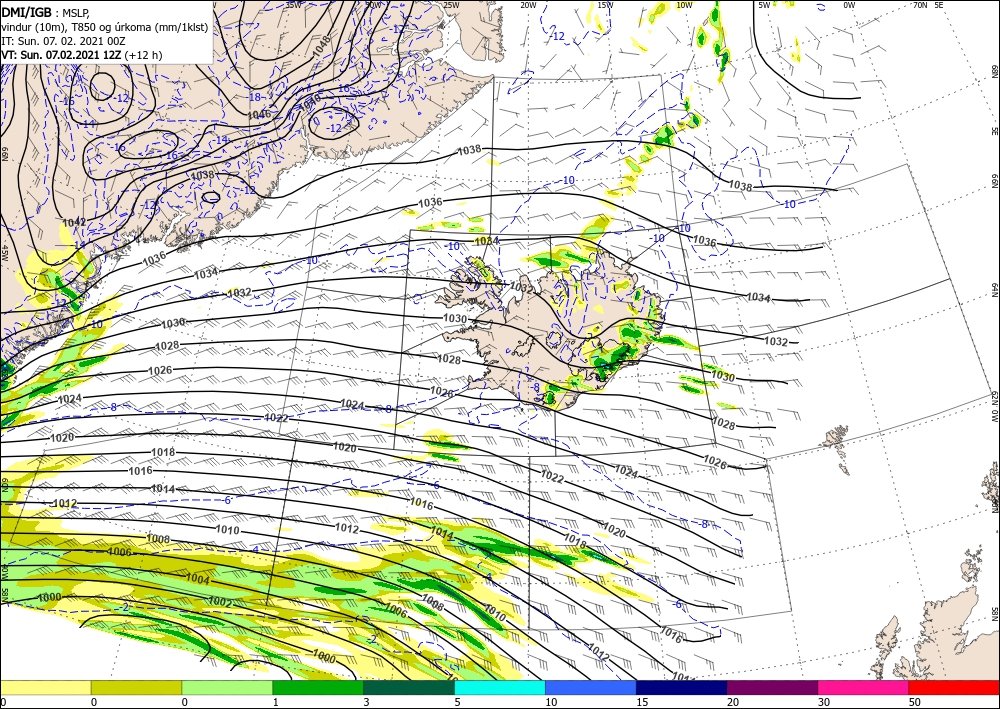
Task: Click the 1002 isobar label
Action: pyautogui.click(x=220, y=602)
